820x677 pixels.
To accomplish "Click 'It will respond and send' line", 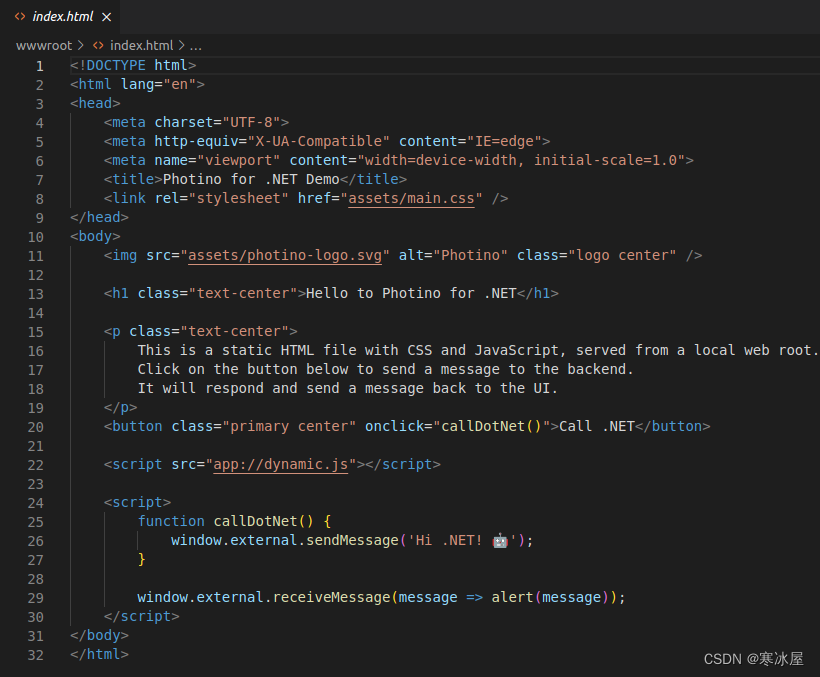I will [348, 388].
